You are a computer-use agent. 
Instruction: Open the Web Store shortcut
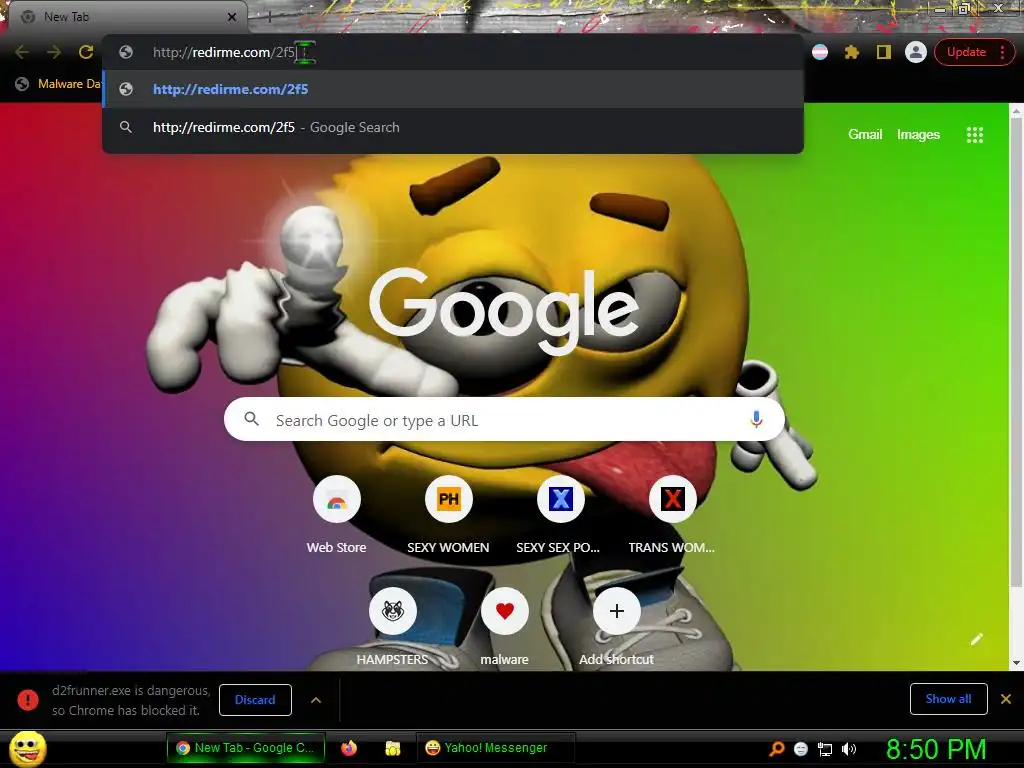click(x=336, y=516)
